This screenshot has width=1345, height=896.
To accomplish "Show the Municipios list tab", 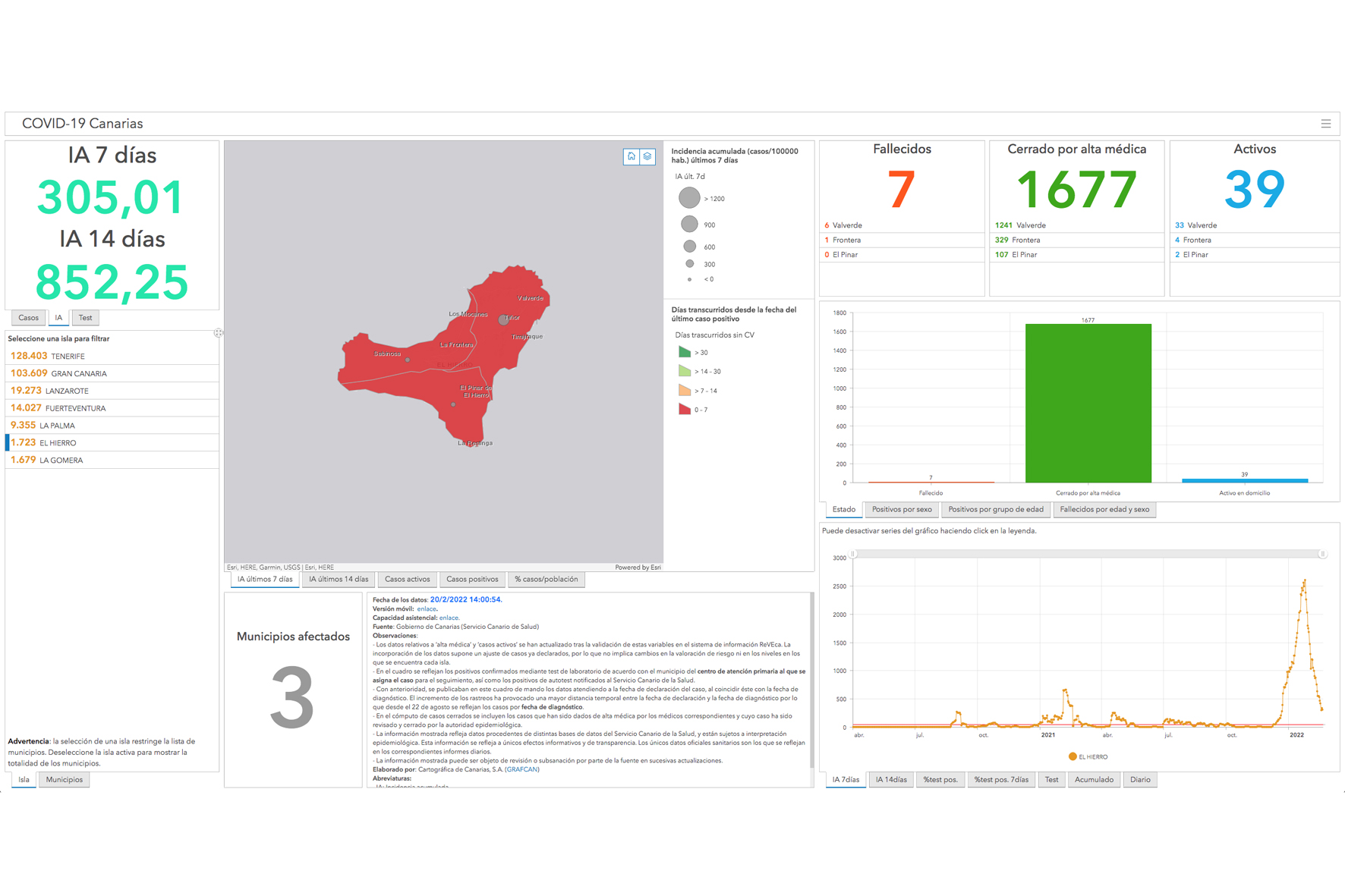I will pyautogui.click(x=64, y=779).
